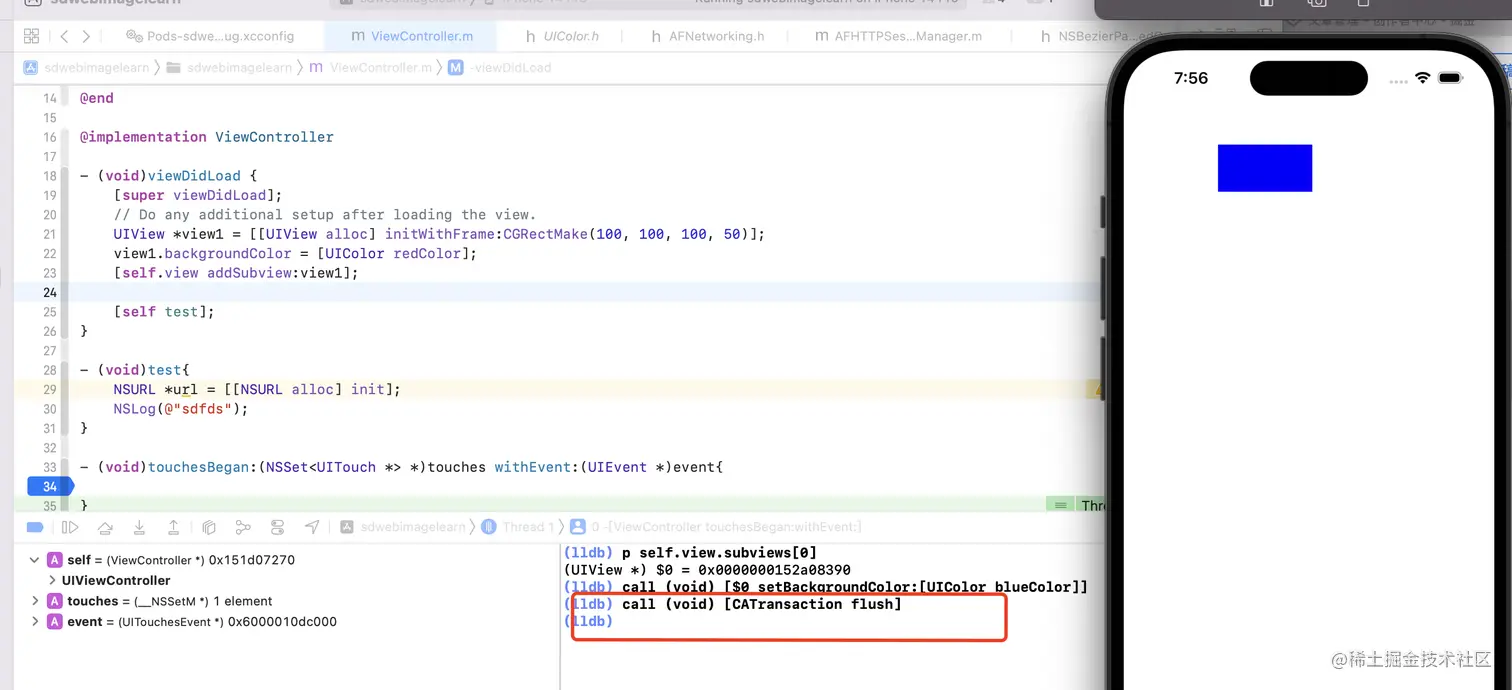Deactivate breakpoints in debug bar
This screenshot has height=690, width=1512.
tap(35, 527)
